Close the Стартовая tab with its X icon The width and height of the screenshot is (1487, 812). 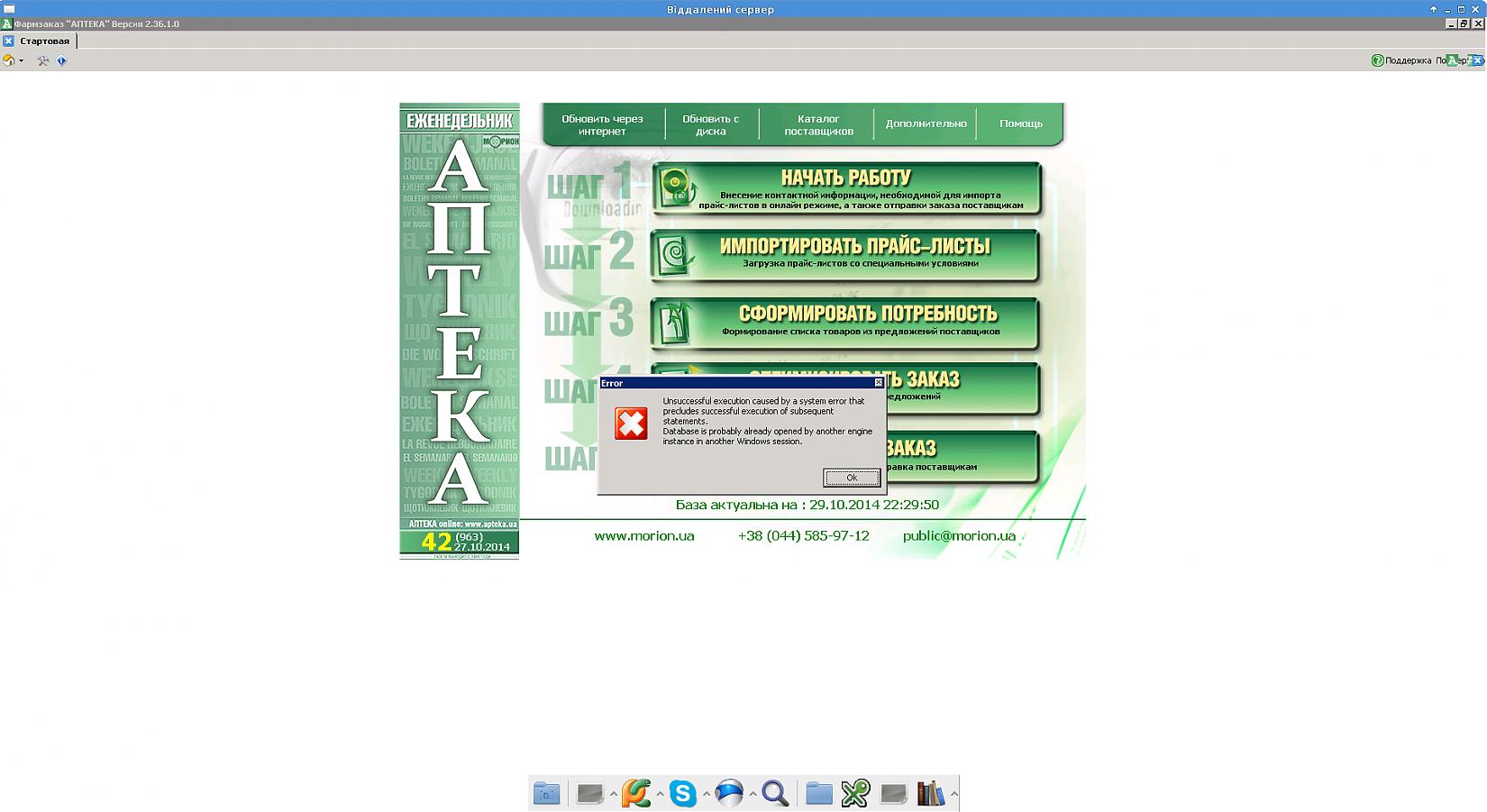(x=8, y=41)
